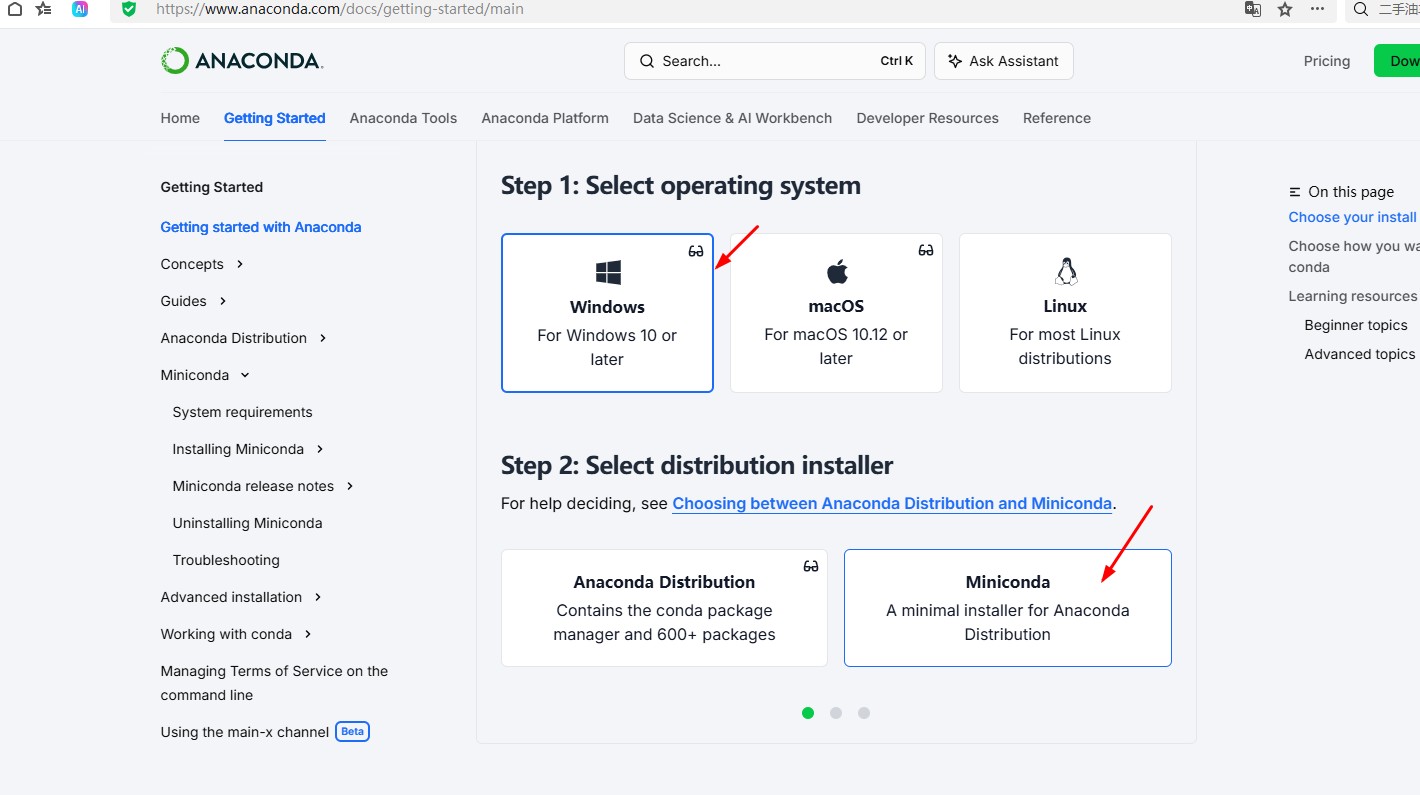Jump to Choose your install section
This screenshot has width=1420, height=795.
click(x=1353, y=217)
